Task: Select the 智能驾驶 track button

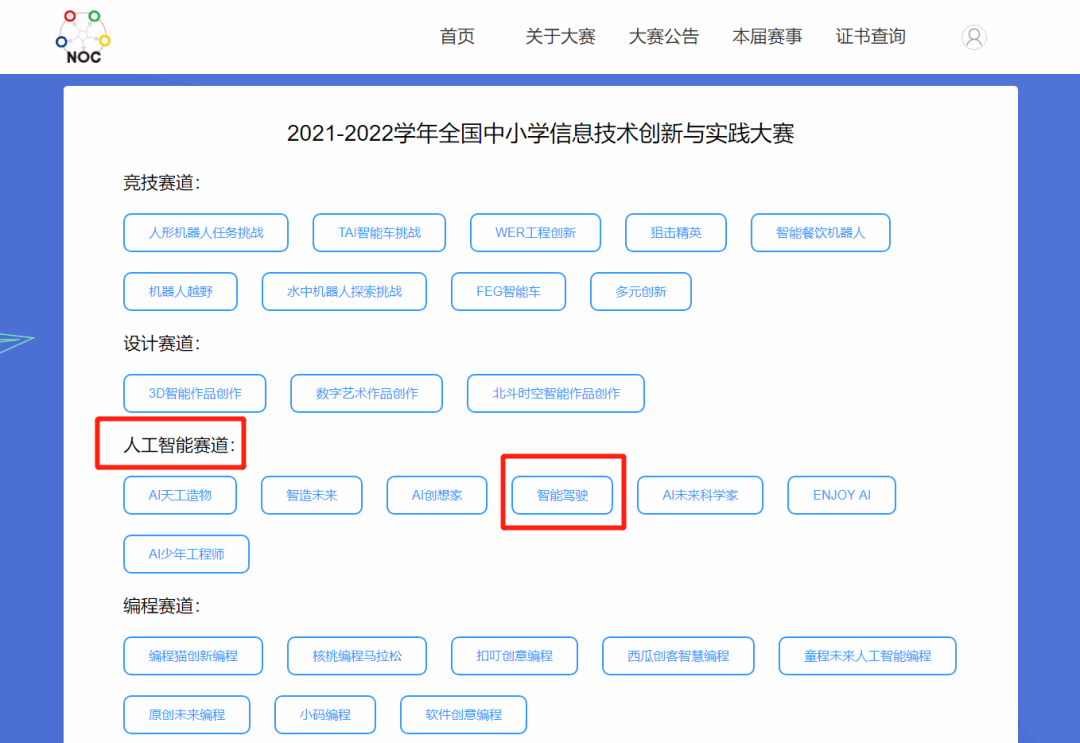Action: (x=563, y=495)
